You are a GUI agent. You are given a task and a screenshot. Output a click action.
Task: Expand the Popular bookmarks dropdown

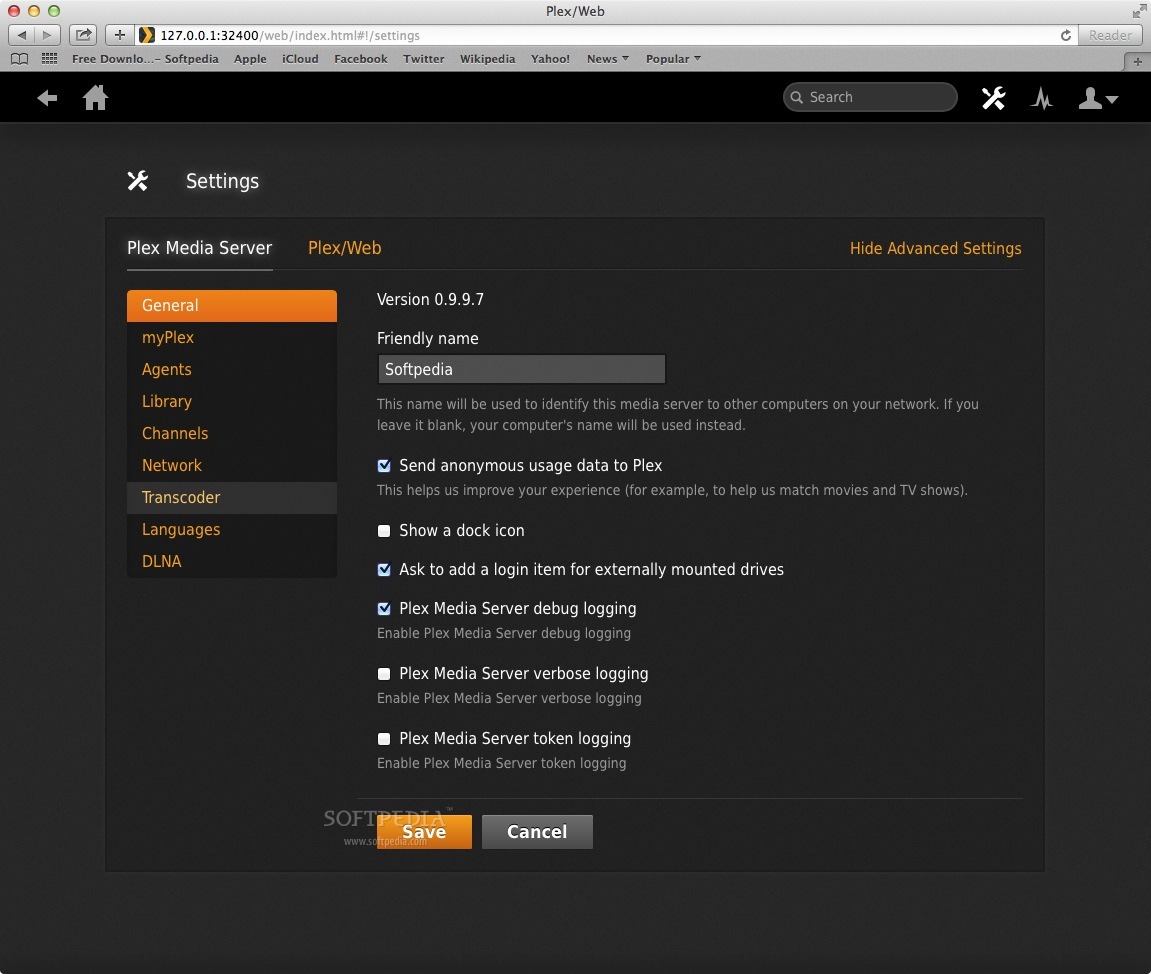point(673,59)
